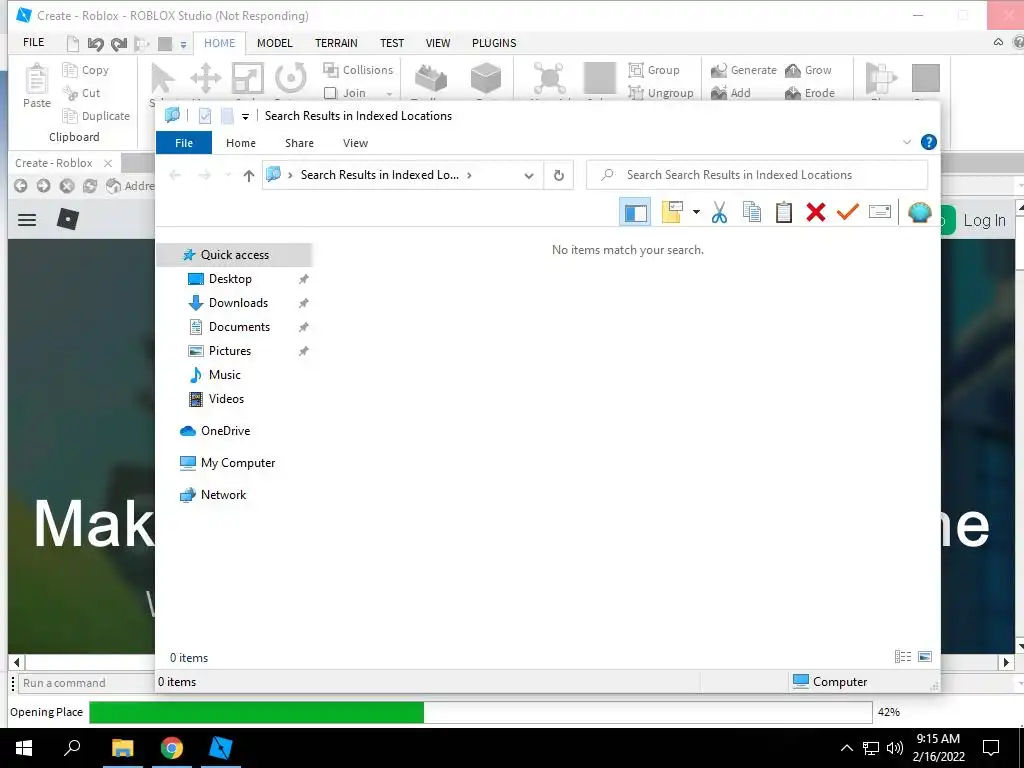The image size is (1024, 768).
Task: Click Log In on Roblox page
Action: (984, 221)
